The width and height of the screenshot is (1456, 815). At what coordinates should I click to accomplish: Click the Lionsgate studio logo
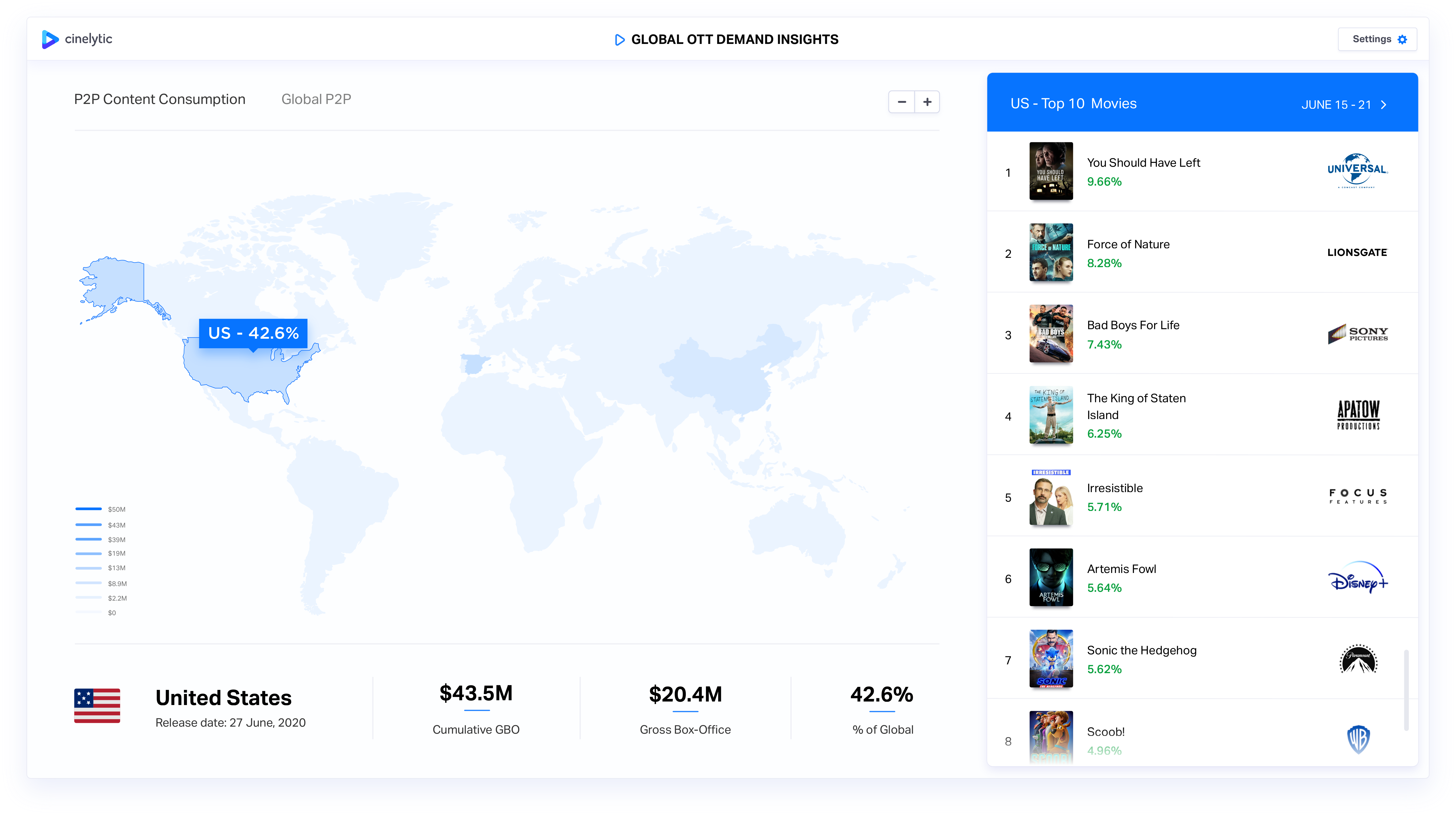tap(1357, 253)
